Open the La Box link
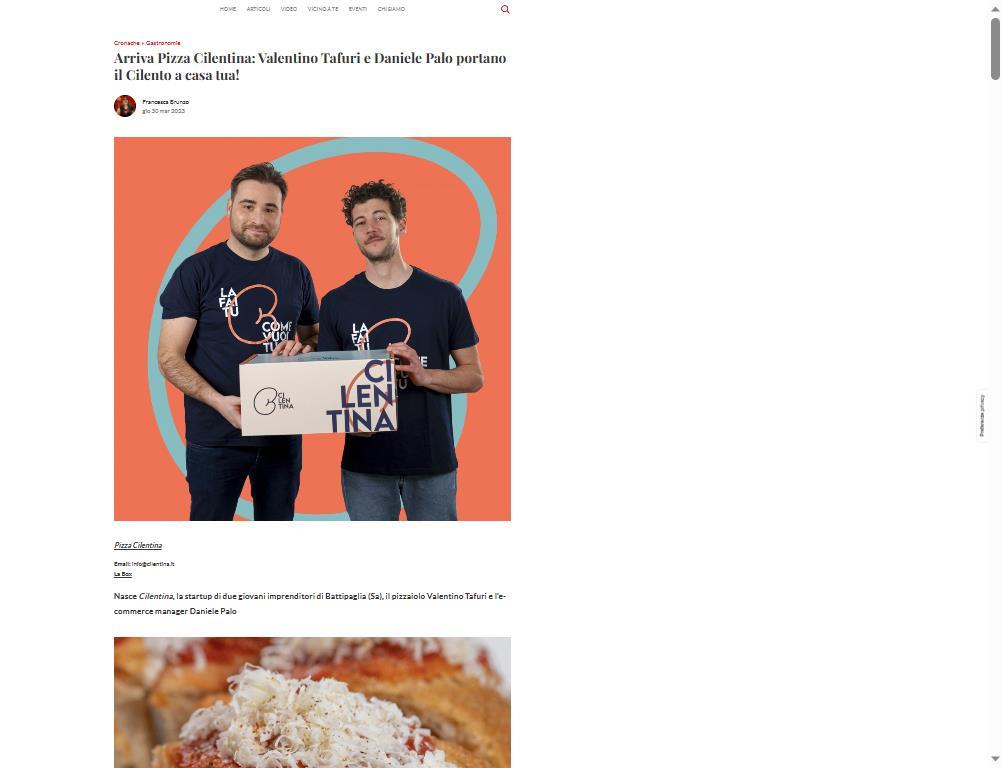This screenshot has height=768, width=1003. [123, 574]
